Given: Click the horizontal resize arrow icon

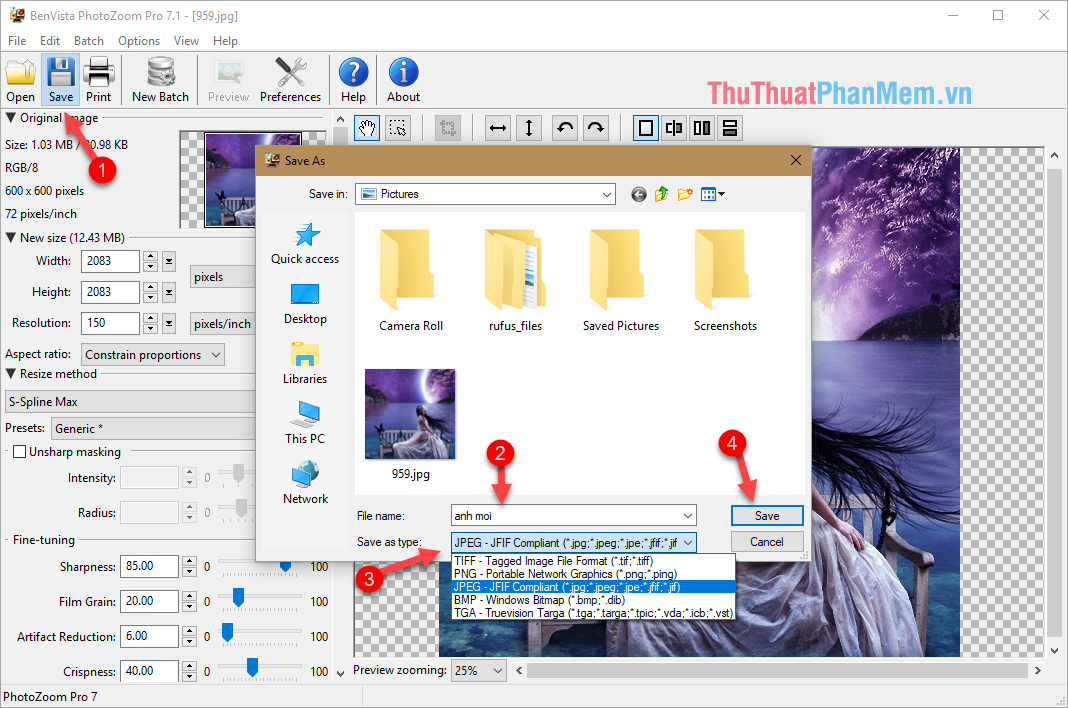Looking at the screenshot, I should pyautogui.click(x=497, y=128).
